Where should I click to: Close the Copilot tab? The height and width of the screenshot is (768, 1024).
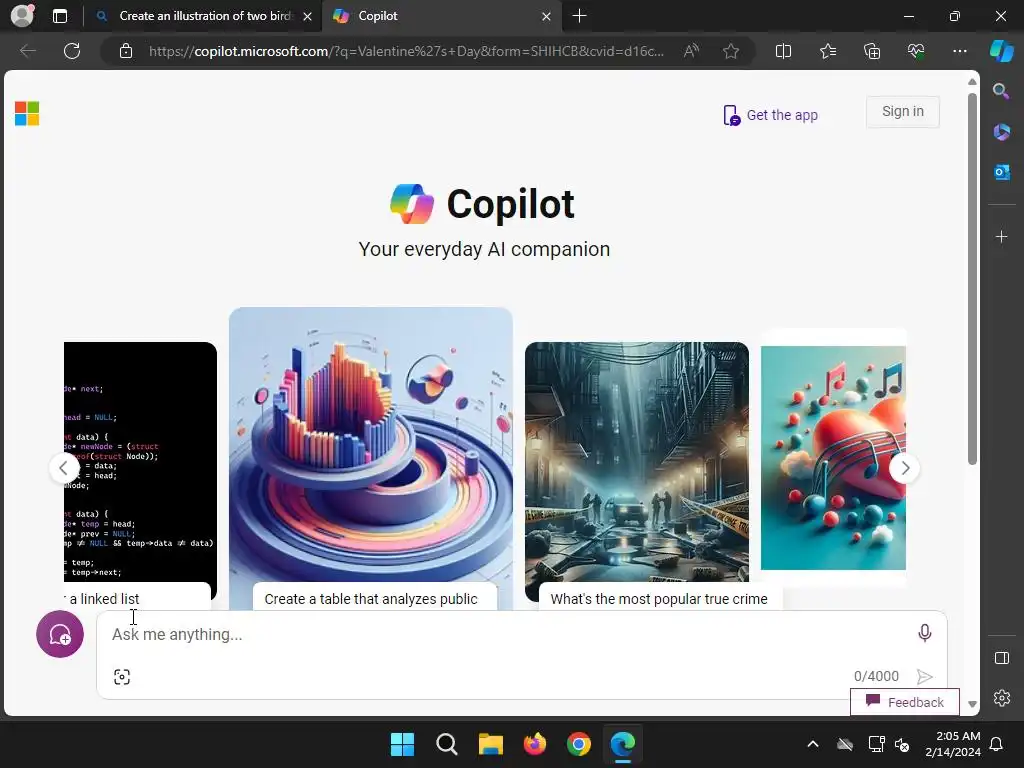pyautogui.click(x=547, y=16)
